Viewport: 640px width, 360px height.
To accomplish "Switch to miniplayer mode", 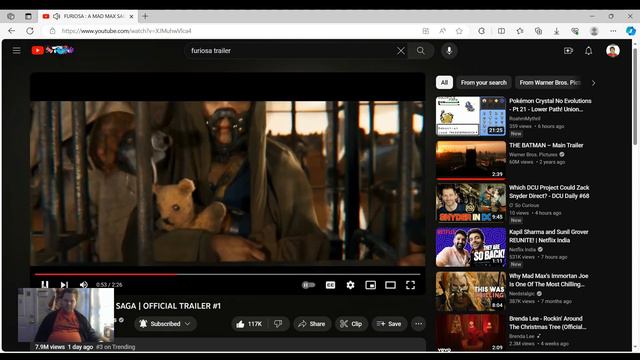I will click(370, 285).
